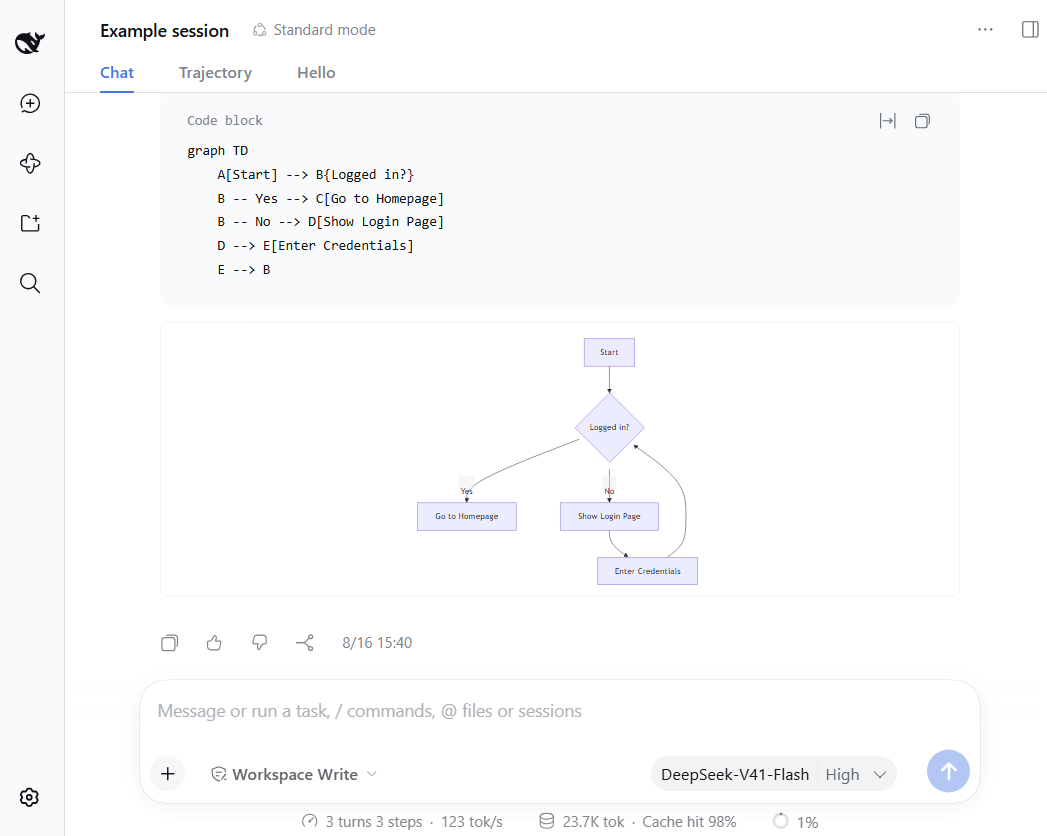This screenshot has width=1047, height=836.
Task: Give the response a thumbs down
Action: coord(260,642)
